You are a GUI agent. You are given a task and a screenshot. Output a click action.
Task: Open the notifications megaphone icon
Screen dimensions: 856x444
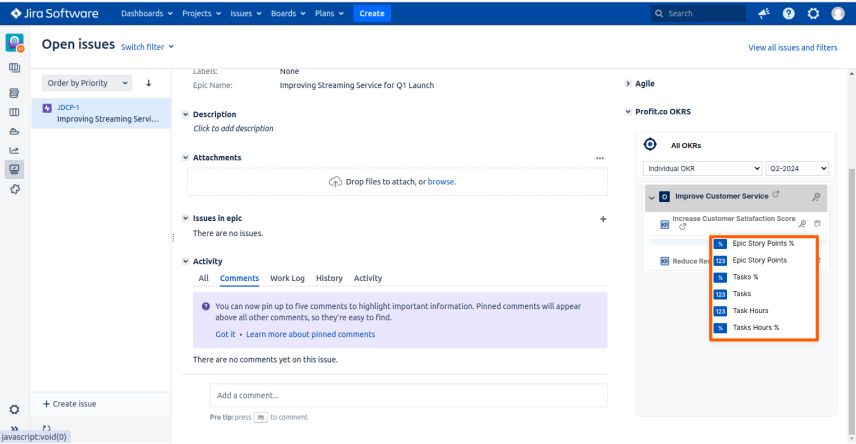(x=764, y=13)
